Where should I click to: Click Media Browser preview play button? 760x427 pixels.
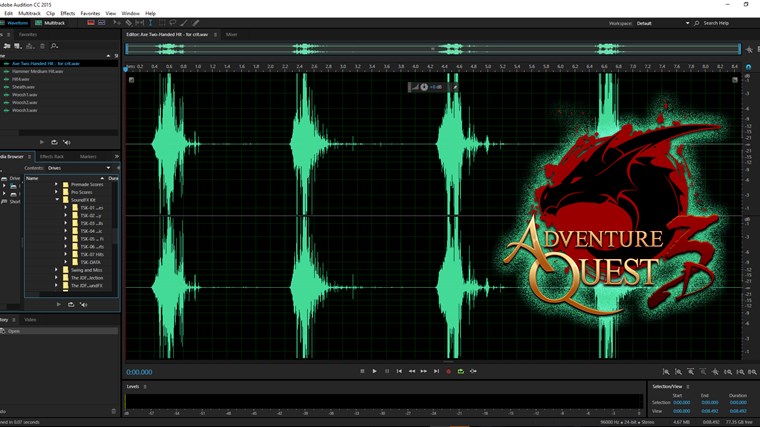pos(59,304)
